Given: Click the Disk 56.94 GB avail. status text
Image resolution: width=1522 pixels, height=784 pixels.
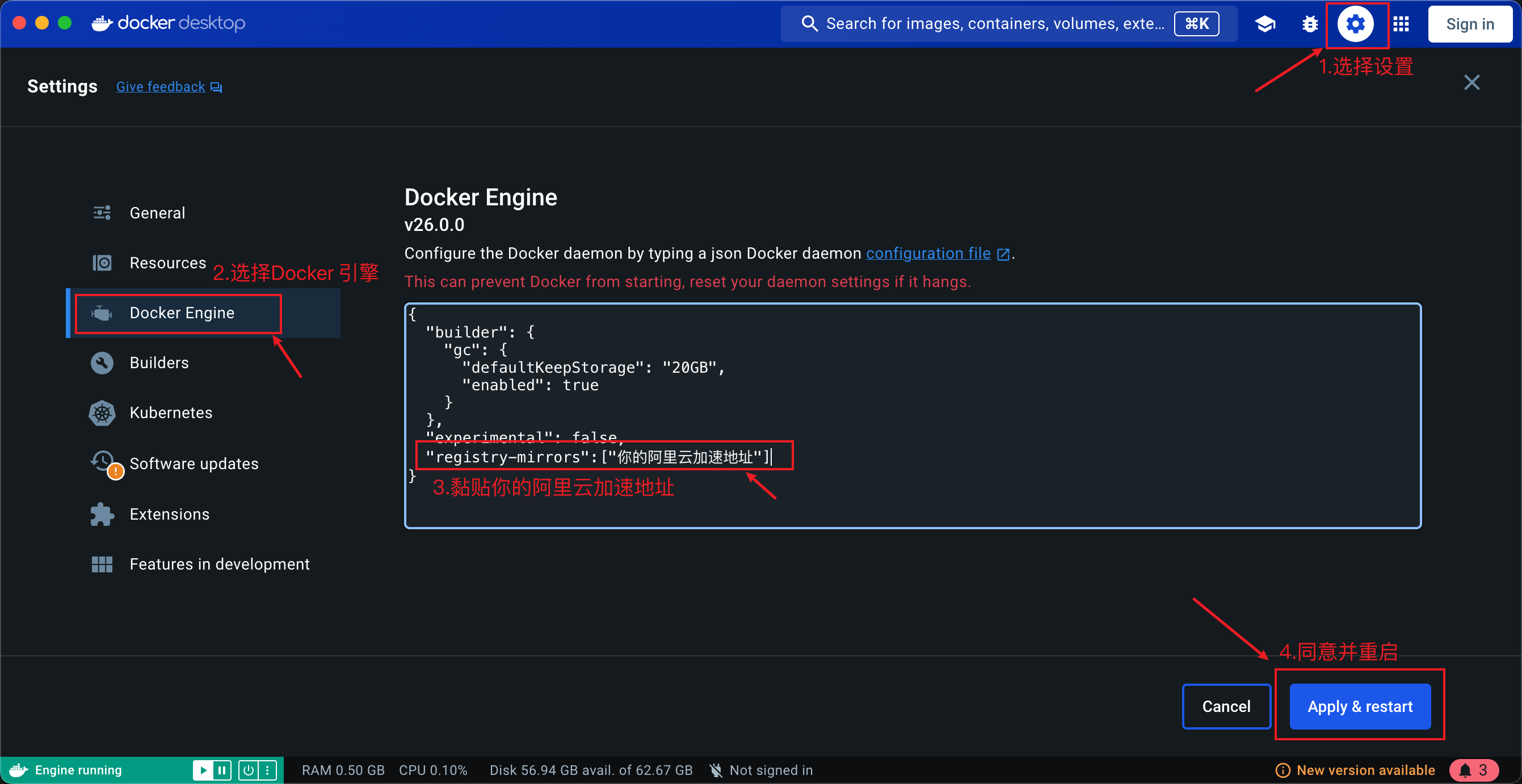Looking at the screenshot, I should pyautogui.click(x=591, y=770).
